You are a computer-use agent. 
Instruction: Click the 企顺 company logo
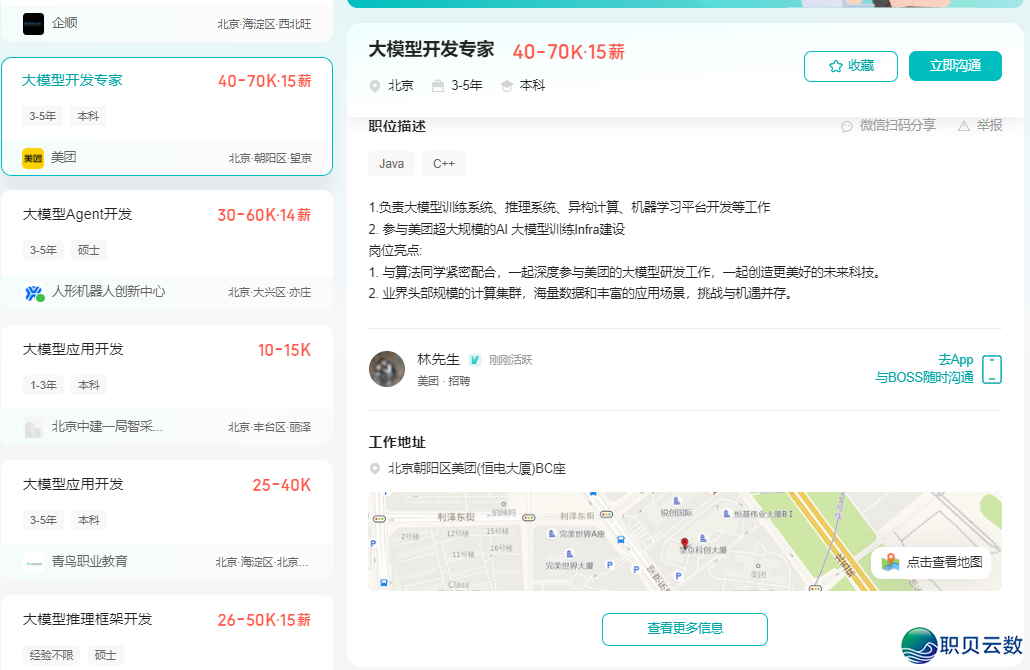pyautogui.click(x=33, y=24)
